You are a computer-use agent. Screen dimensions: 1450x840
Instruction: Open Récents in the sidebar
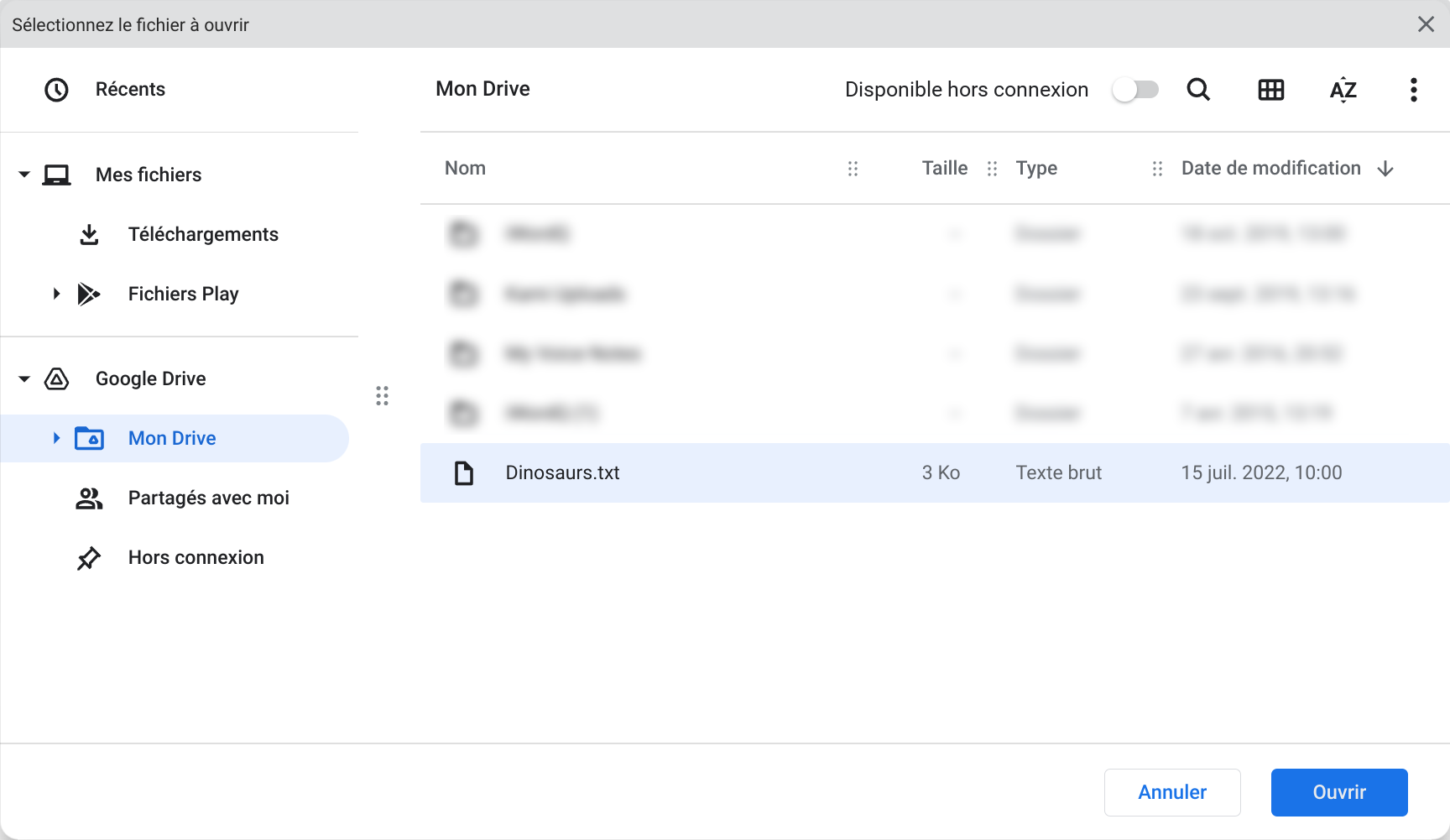[130, 90]
